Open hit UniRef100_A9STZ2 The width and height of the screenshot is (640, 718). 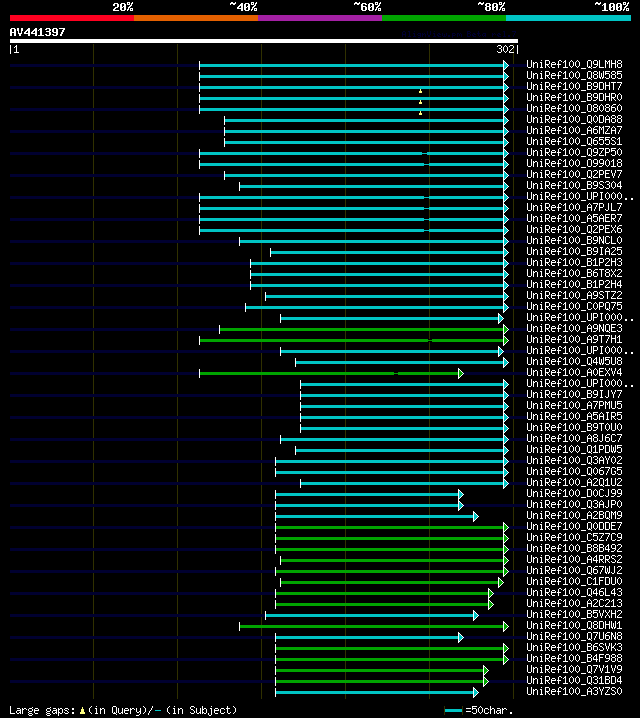pyautogui.click(x=574, y=295)
